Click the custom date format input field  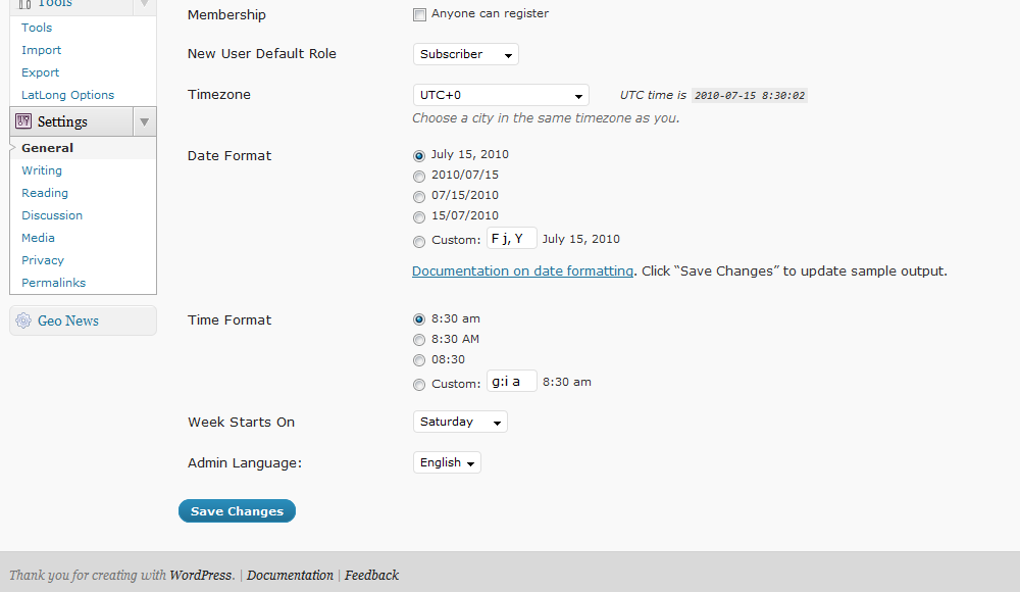[511, 238]
